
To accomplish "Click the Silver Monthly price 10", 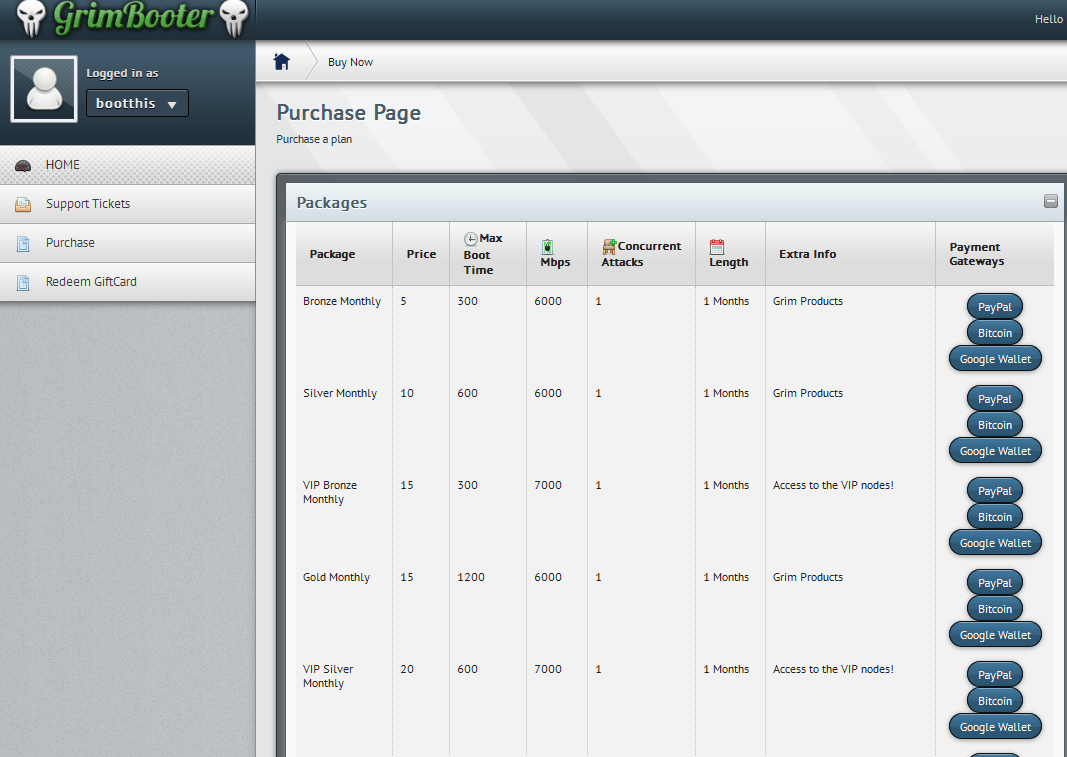I will [x=407, y=393].
